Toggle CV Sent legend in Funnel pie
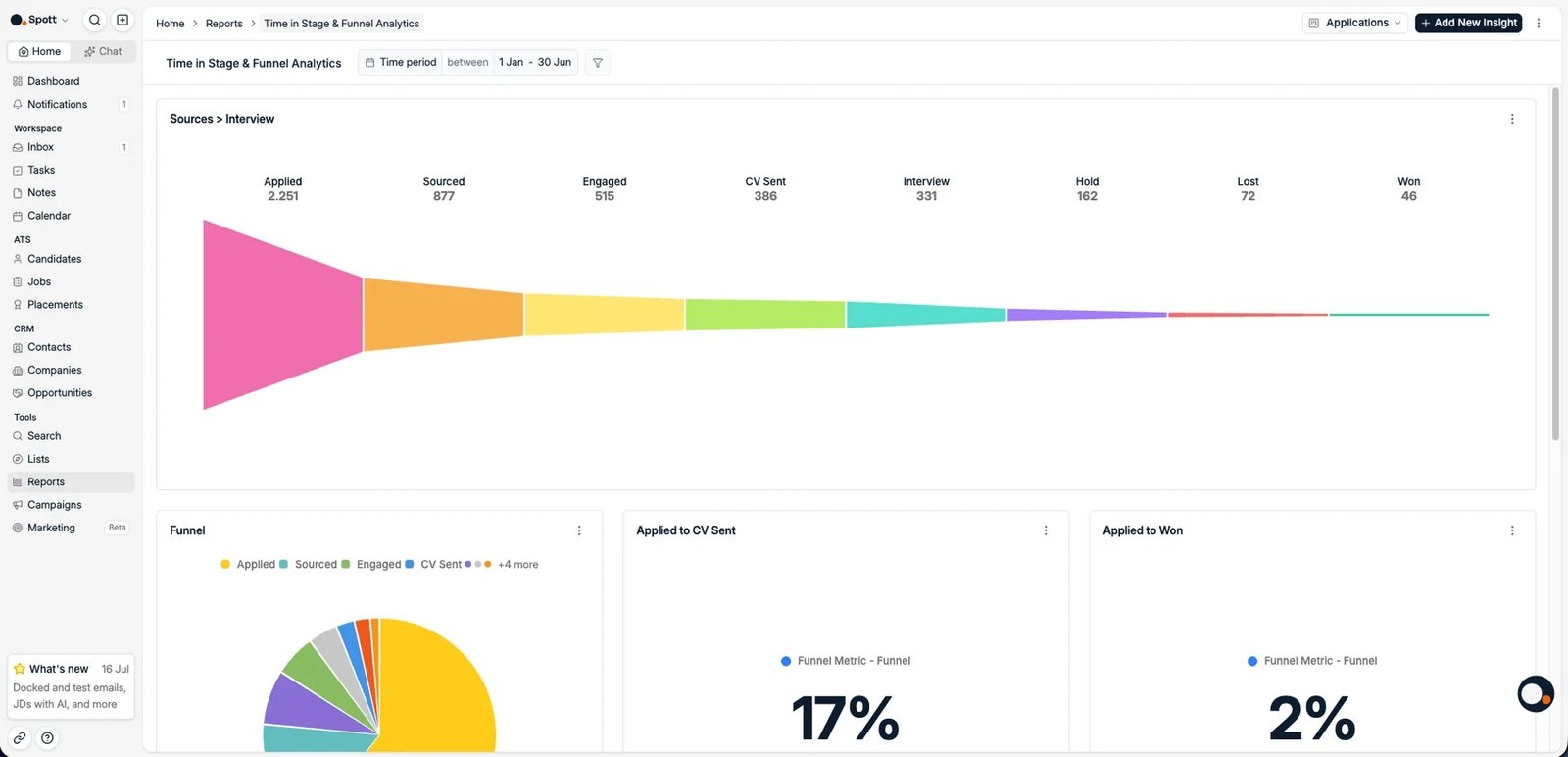 pos(433,565)
